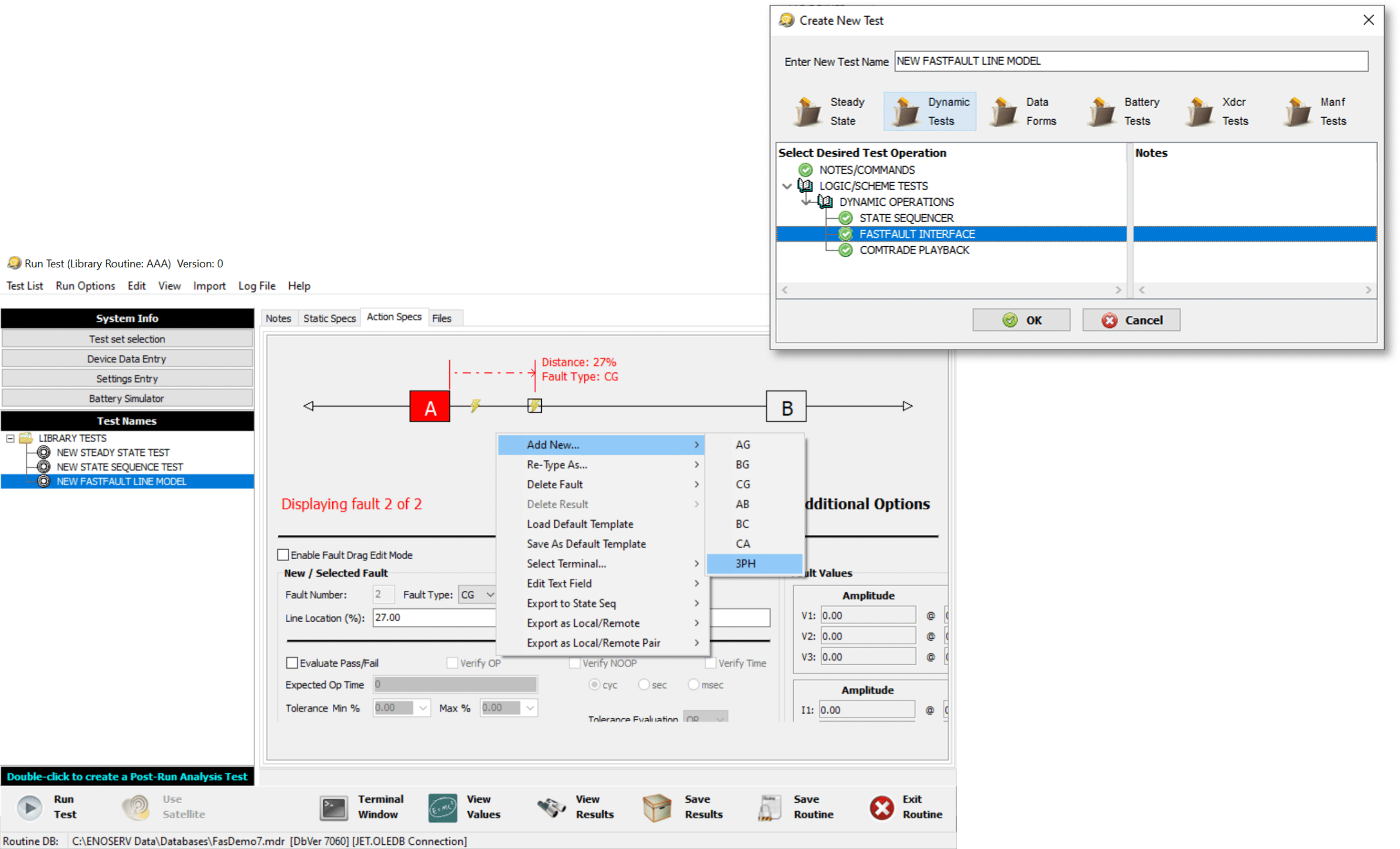Click Load Default Template menu item

point(601,524)
